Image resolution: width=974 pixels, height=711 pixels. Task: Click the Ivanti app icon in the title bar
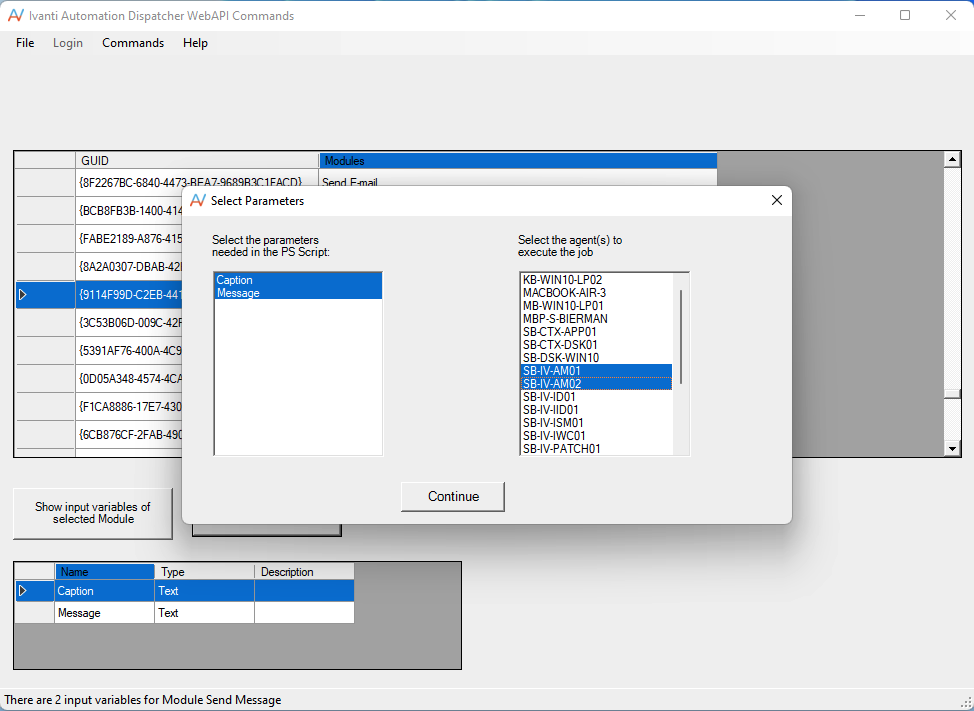tap(16, 16)
